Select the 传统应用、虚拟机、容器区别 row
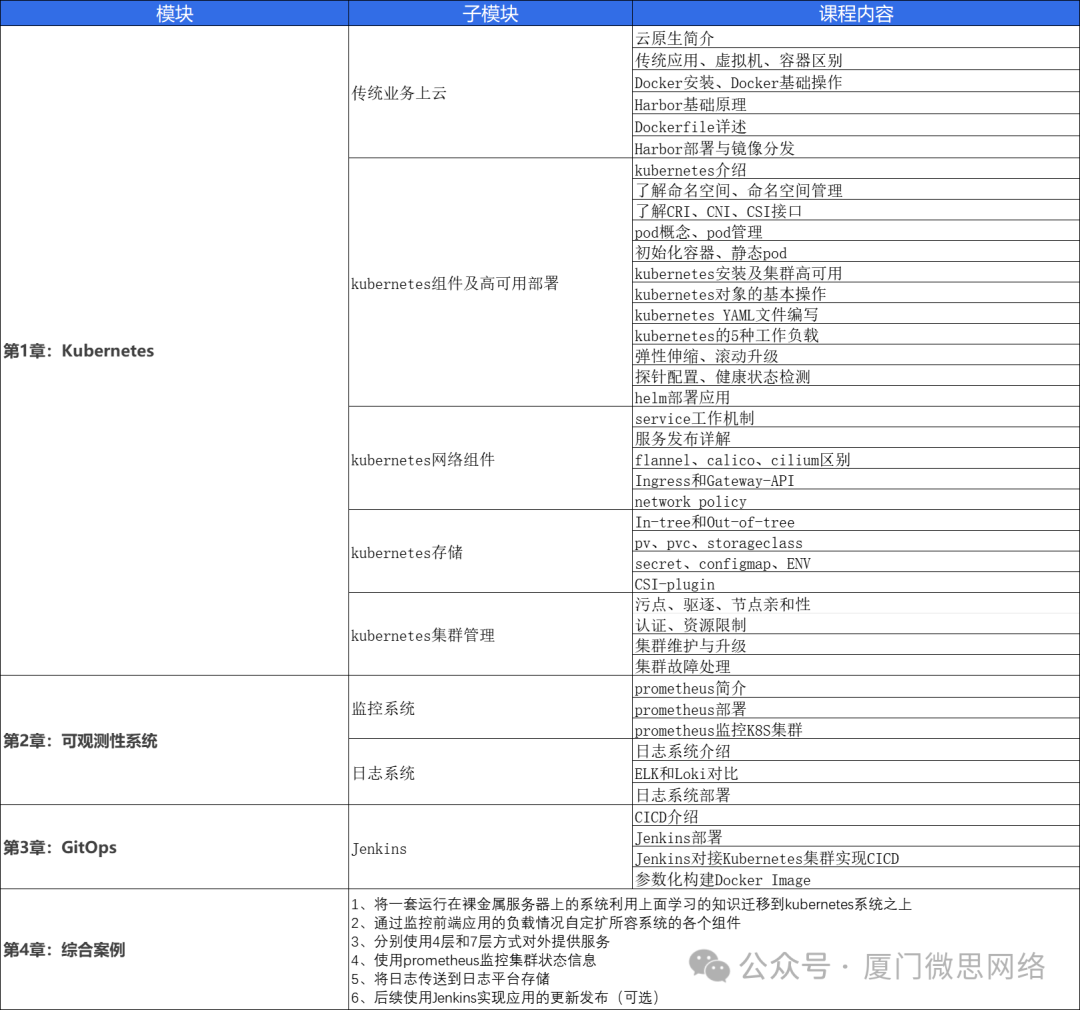This screenshot has width=1080, height=1010. (x=855, y=59)
